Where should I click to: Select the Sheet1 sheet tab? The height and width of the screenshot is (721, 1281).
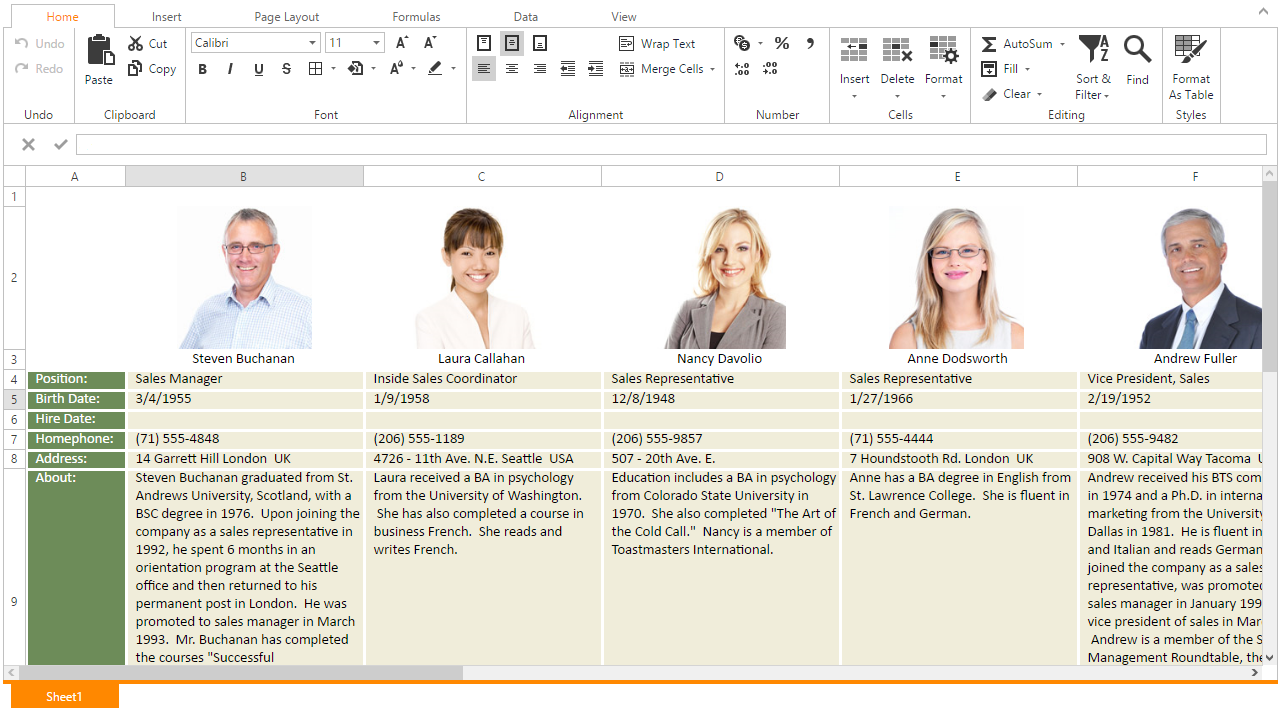pyautogui.click(x=64, y=696)
